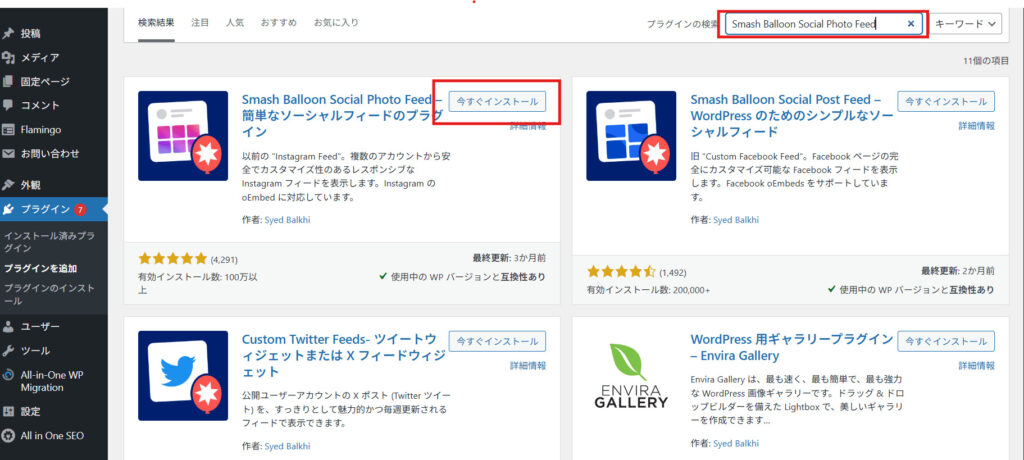Click star rating of Social Post Feed
The height and width of the screenshot is (460, 1024).
[621, 271]
